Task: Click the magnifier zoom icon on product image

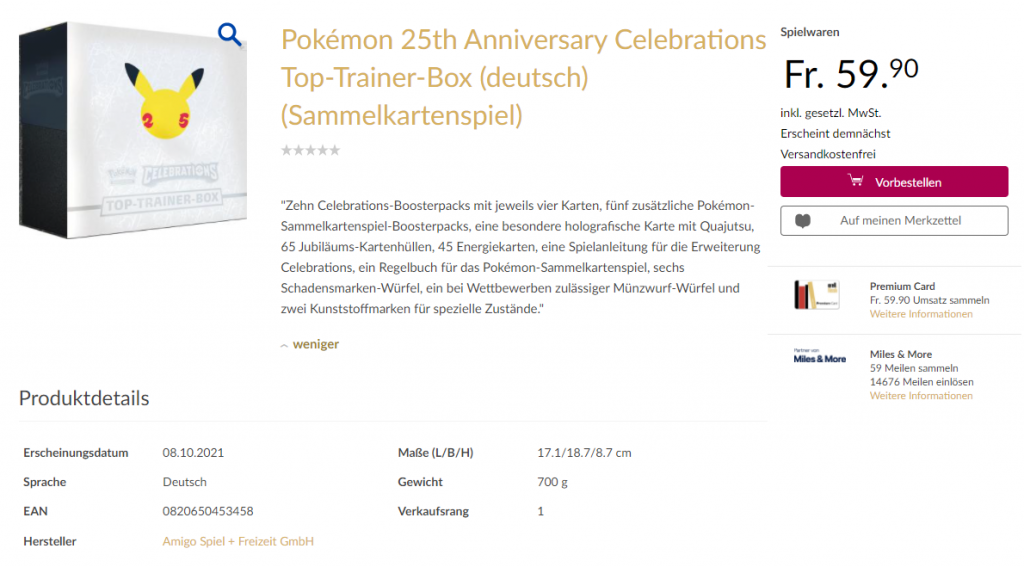Action: pos(230,36)
